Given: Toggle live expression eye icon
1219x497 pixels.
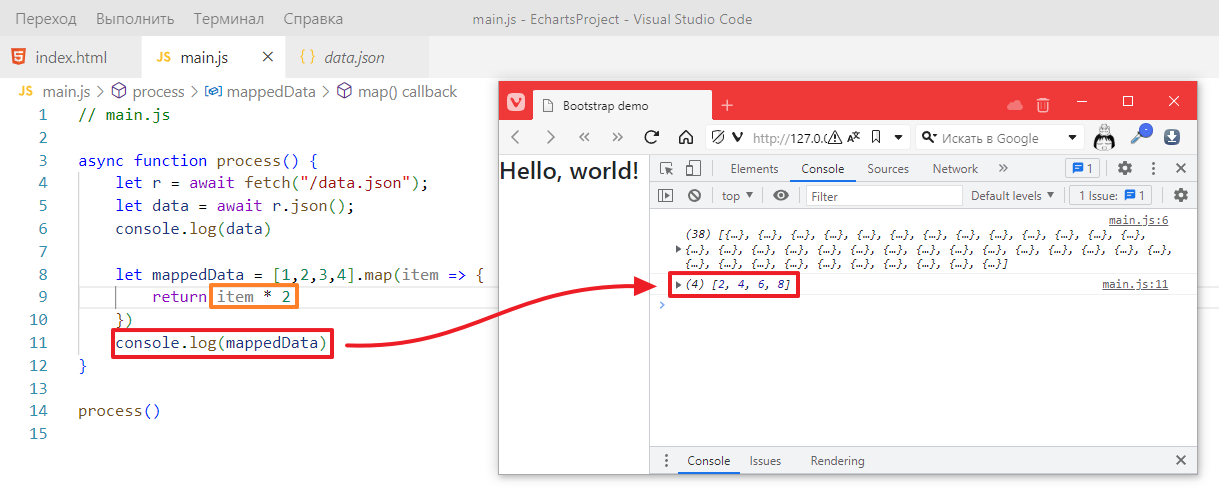Looking at the screenshot, I should 781,196.
